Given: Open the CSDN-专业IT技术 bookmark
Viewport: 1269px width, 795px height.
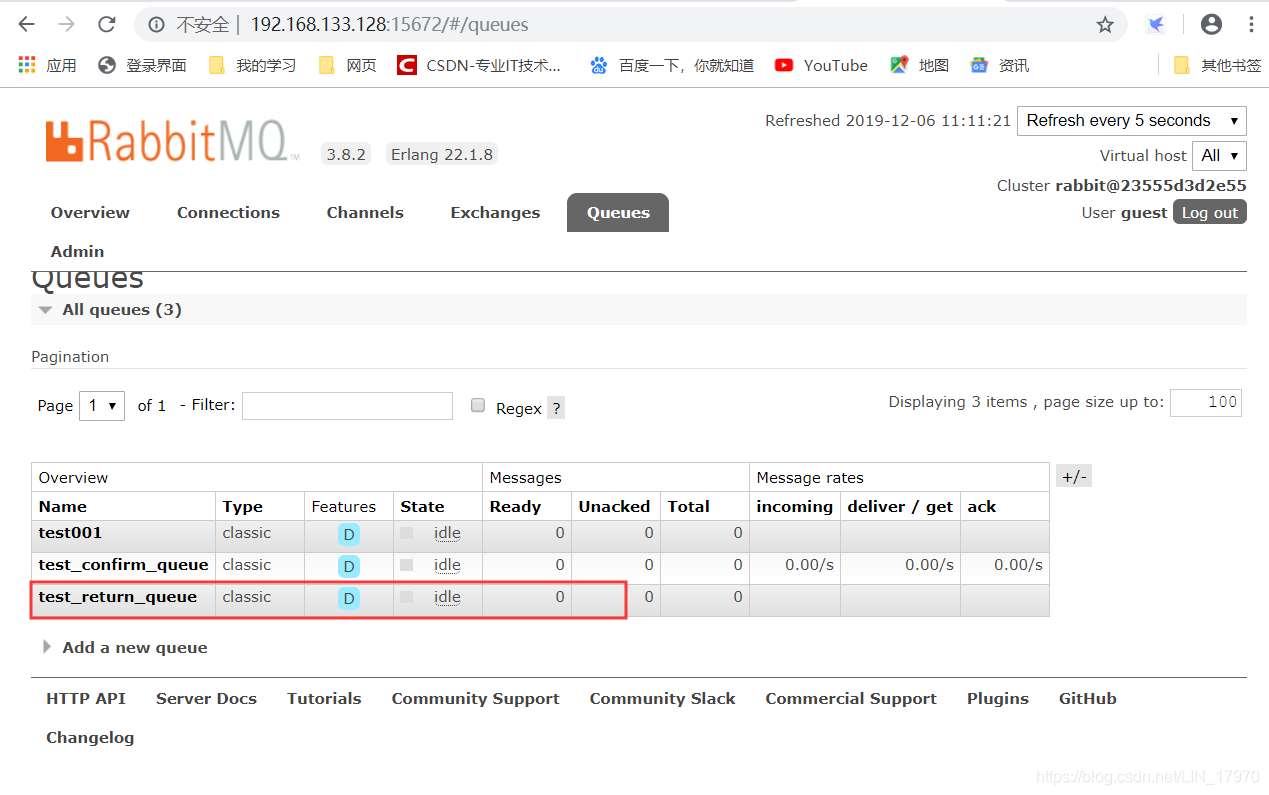Looking at the screenshot, I should pyautogui.click(x=479, y=65).
